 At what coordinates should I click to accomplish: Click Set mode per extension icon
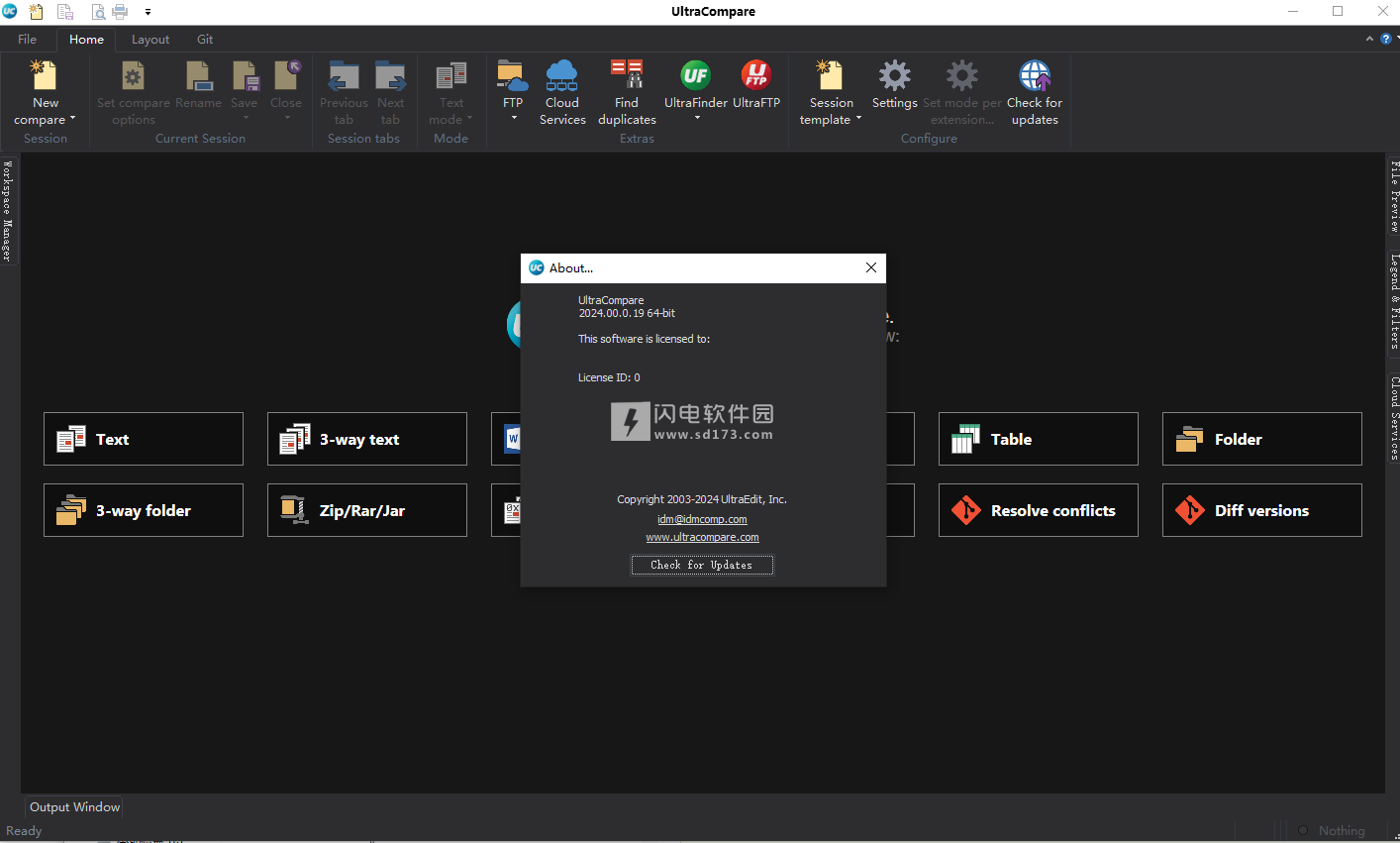[961, 75]
